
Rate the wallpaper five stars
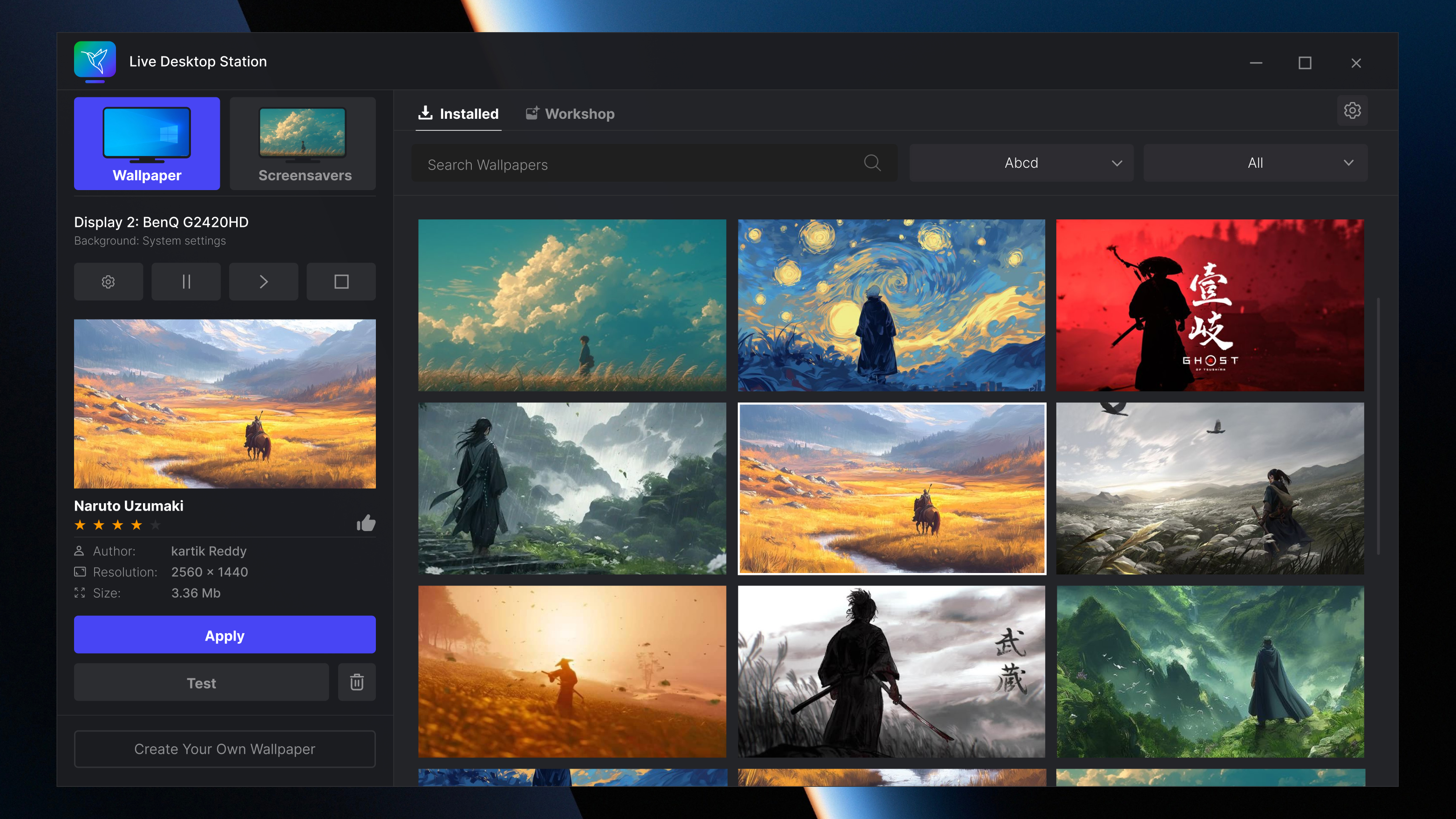[156, 525]
